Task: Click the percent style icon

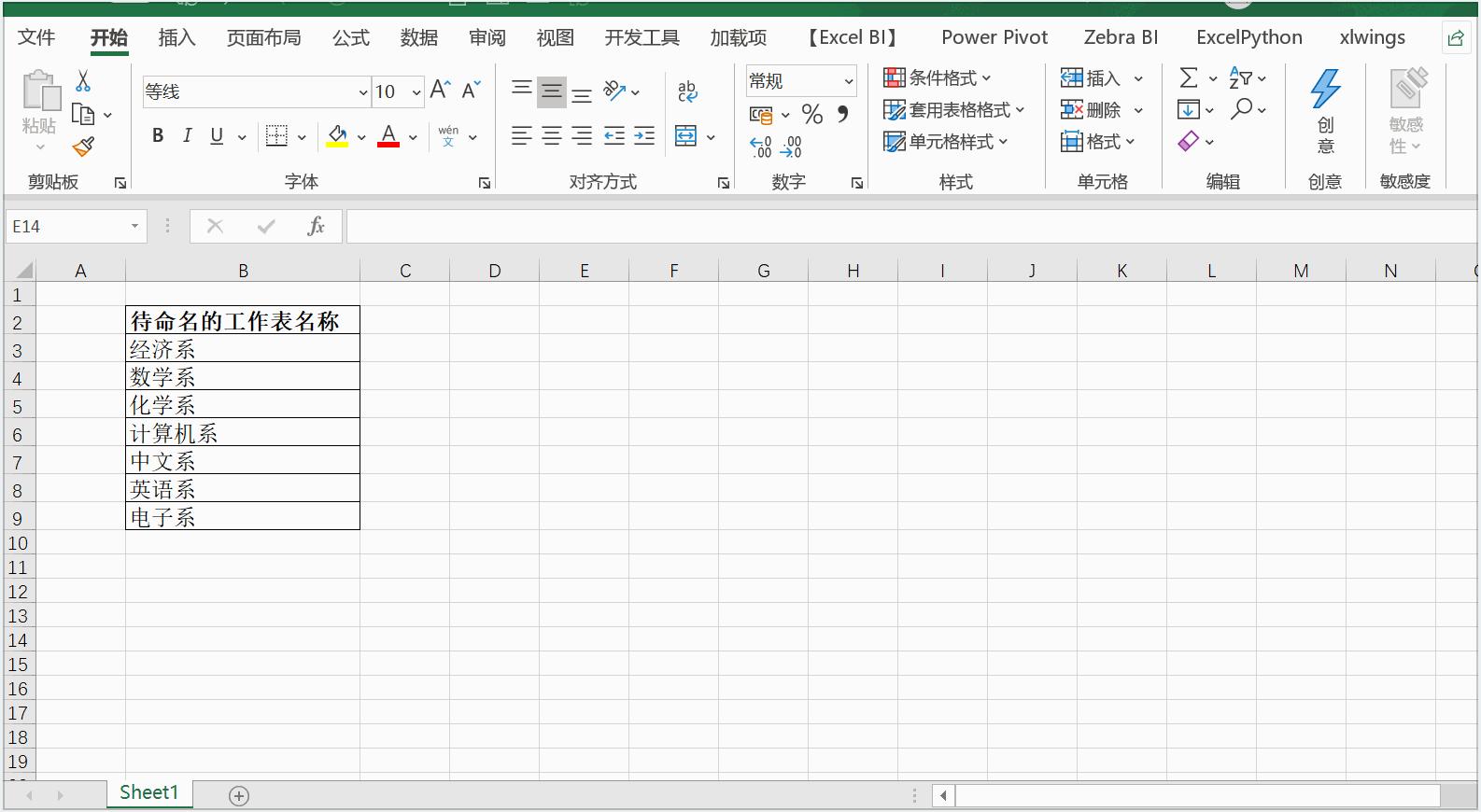Action: click(812, 115)
